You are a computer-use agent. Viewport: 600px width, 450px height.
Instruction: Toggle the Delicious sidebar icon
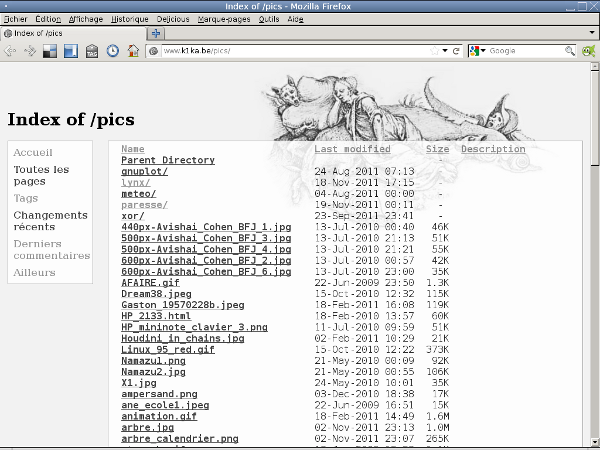point(71,51)
